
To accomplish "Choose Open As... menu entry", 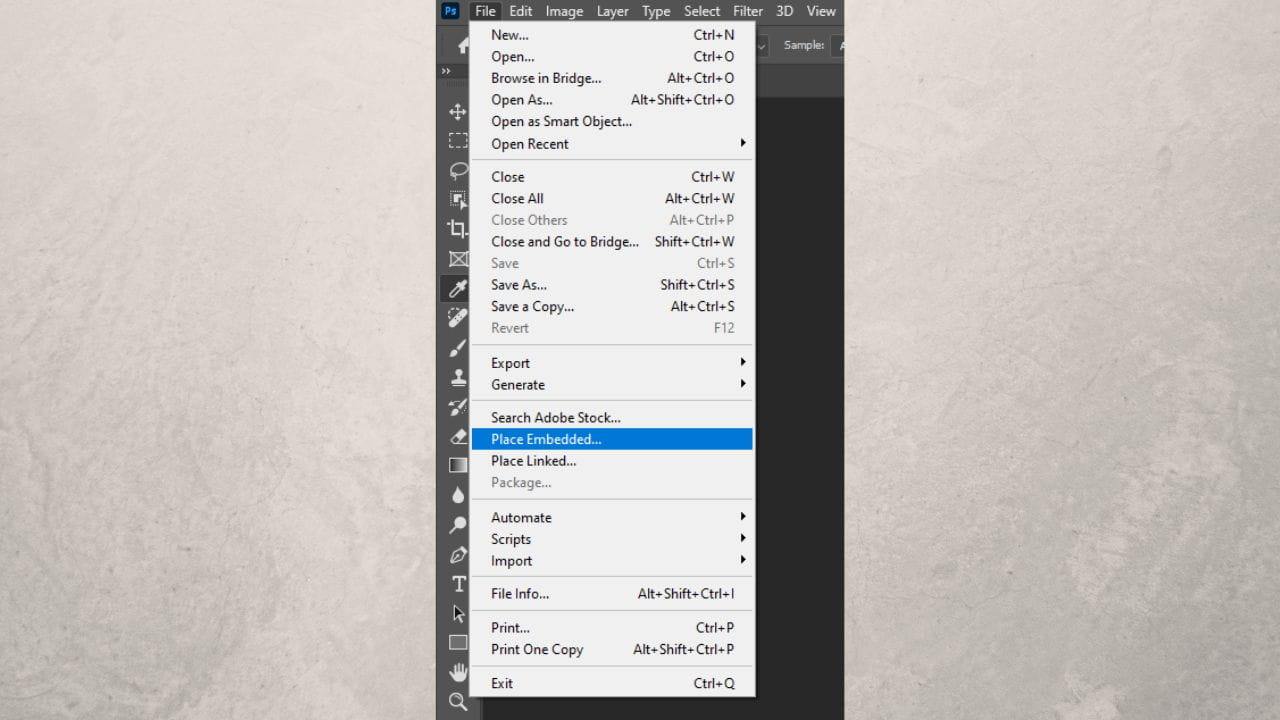I will tap(612, 100).
